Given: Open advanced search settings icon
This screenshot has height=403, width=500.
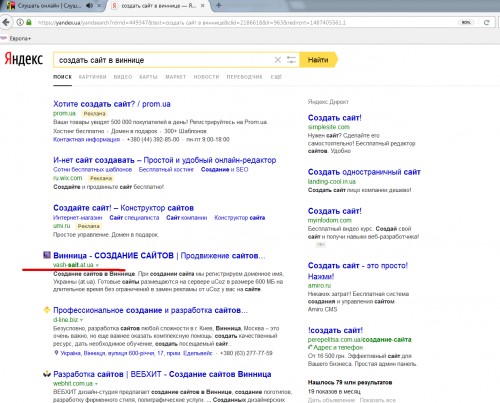Looking at the screenshot, I should click(x=291, y=60).
